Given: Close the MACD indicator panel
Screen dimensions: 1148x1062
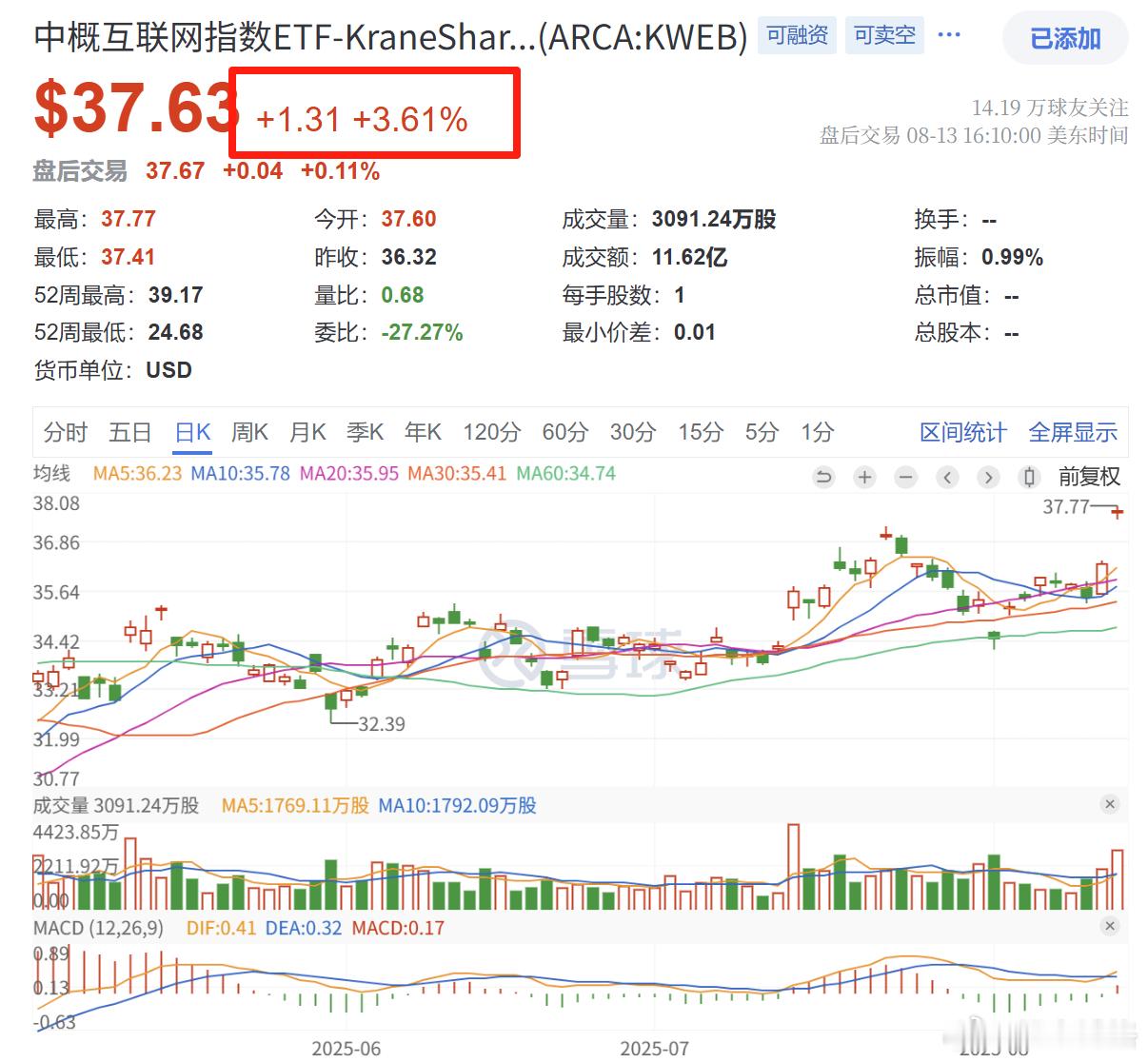Looking at the screenshot, I should [x=1109, y=926].
